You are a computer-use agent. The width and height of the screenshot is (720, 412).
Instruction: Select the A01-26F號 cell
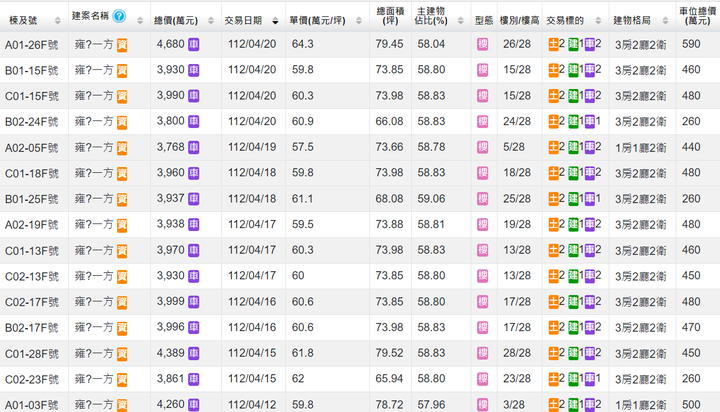click(32, 45)
